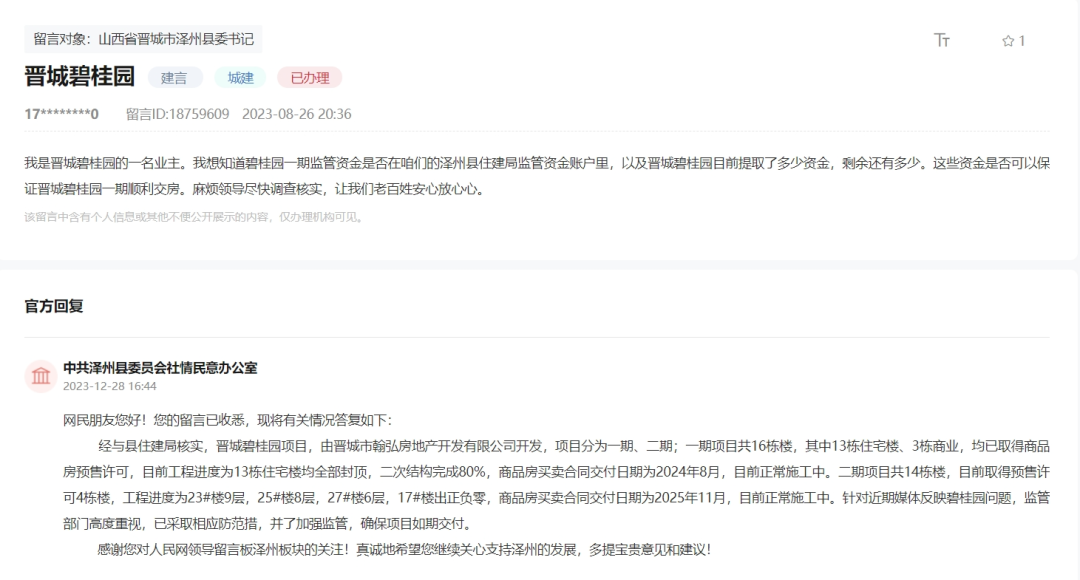Click the post date 2023-08-26 20:36

[x=297, y=114]
